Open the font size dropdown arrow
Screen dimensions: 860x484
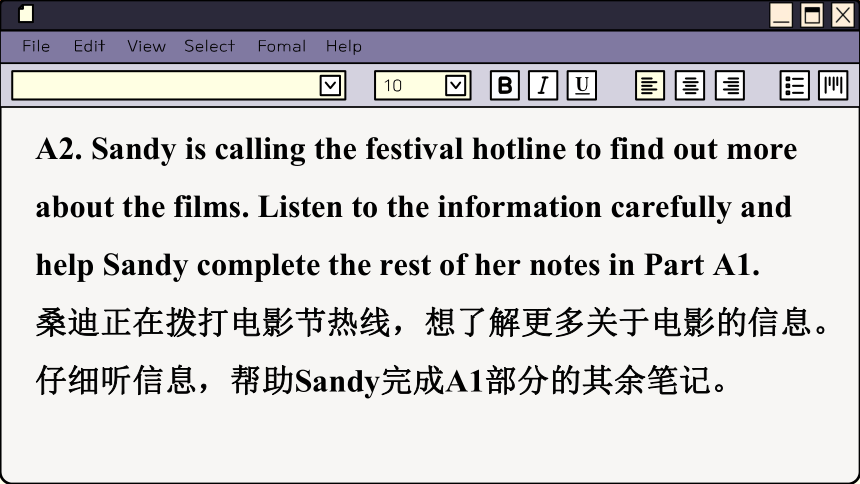pyautogui.click(x=456, y=86)
